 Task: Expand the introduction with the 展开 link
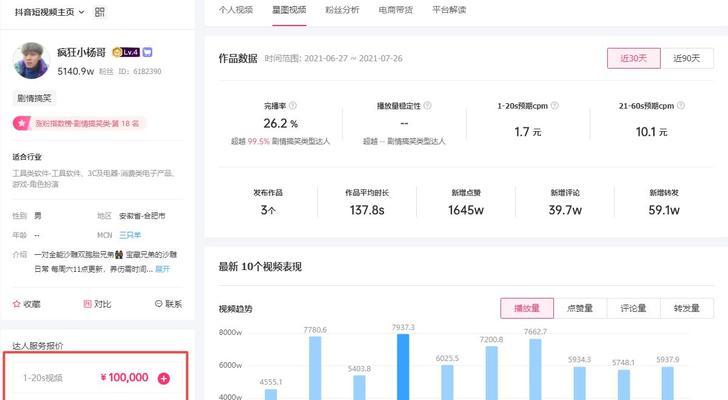click(162, 269)
